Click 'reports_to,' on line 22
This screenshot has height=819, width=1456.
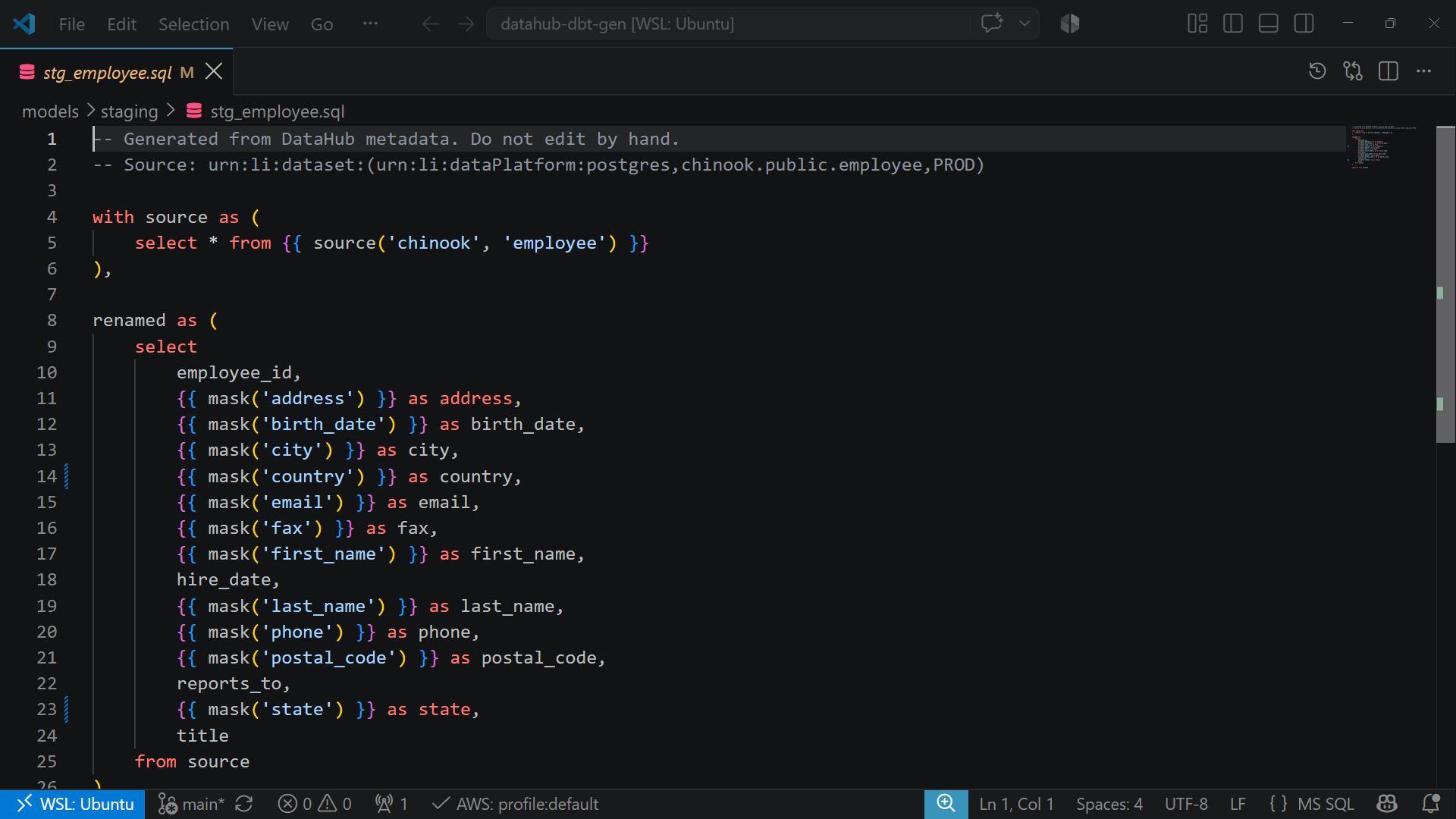click(234, 683)
